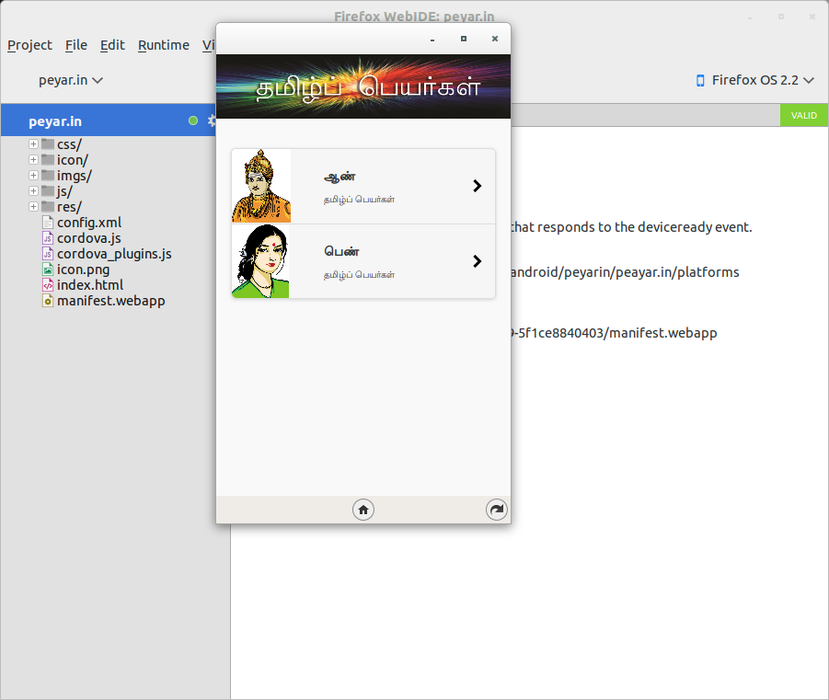
Task: Click the cordova.js file icon
Action: click(x=47, y=238)
